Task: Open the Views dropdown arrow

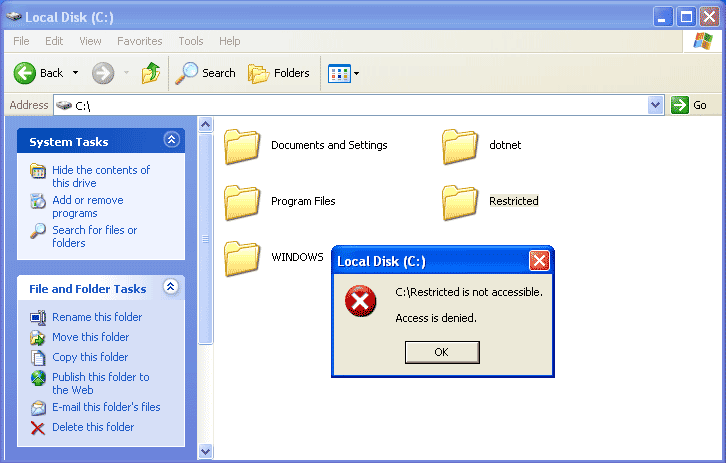Action: [357, 74]
